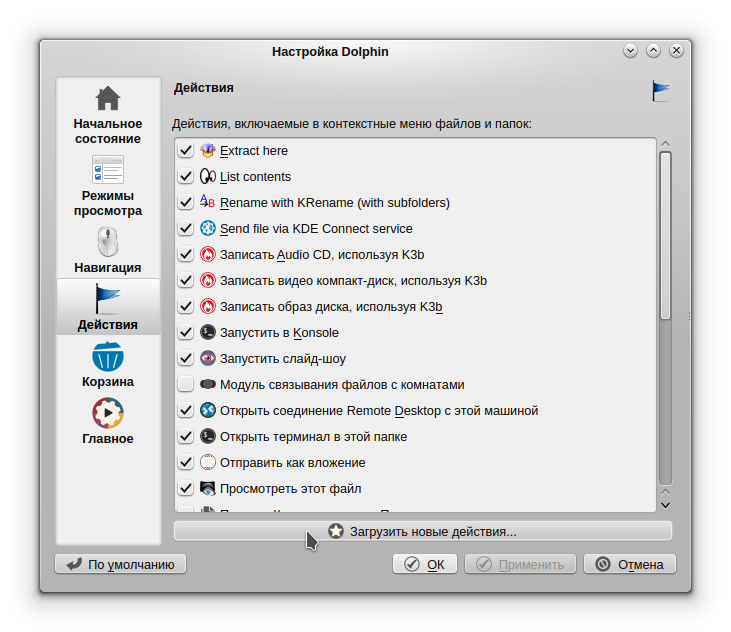
Task: Click the Применить button
Action: (520, 564)
